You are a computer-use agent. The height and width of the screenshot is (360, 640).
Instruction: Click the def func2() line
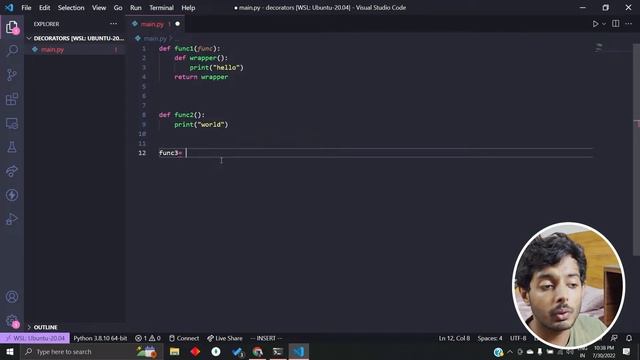coord(182,115)
